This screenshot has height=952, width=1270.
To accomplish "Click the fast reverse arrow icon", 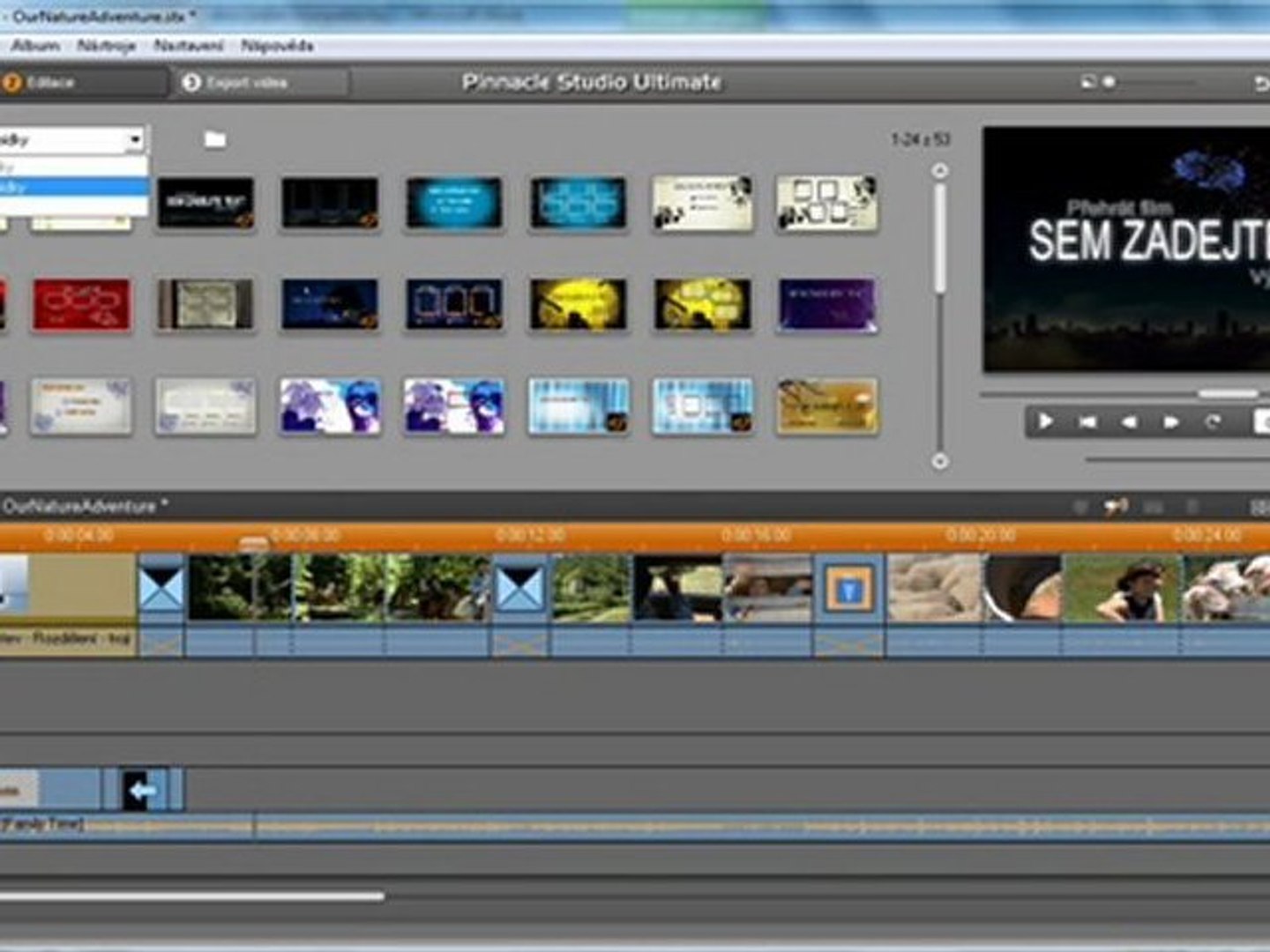I will 1129,423.
